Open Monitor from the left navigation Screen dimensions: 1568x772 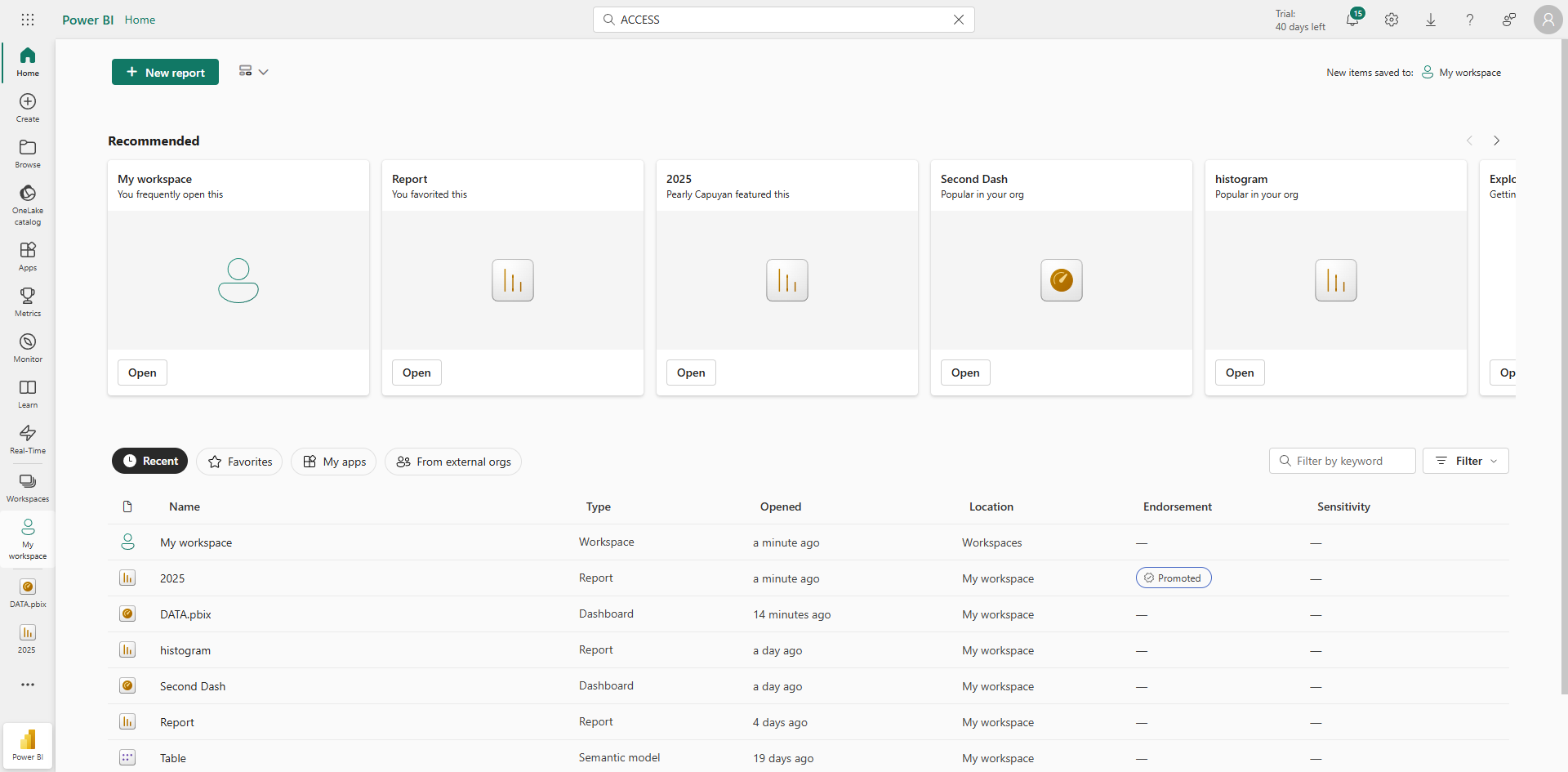tap(28, 347)
